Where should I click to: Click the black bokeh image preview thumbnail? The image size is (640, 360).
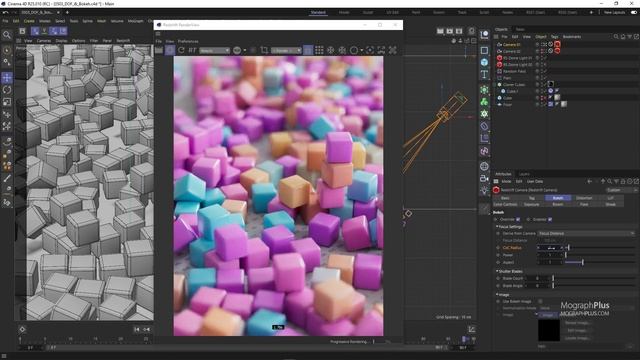coord(549,330)
